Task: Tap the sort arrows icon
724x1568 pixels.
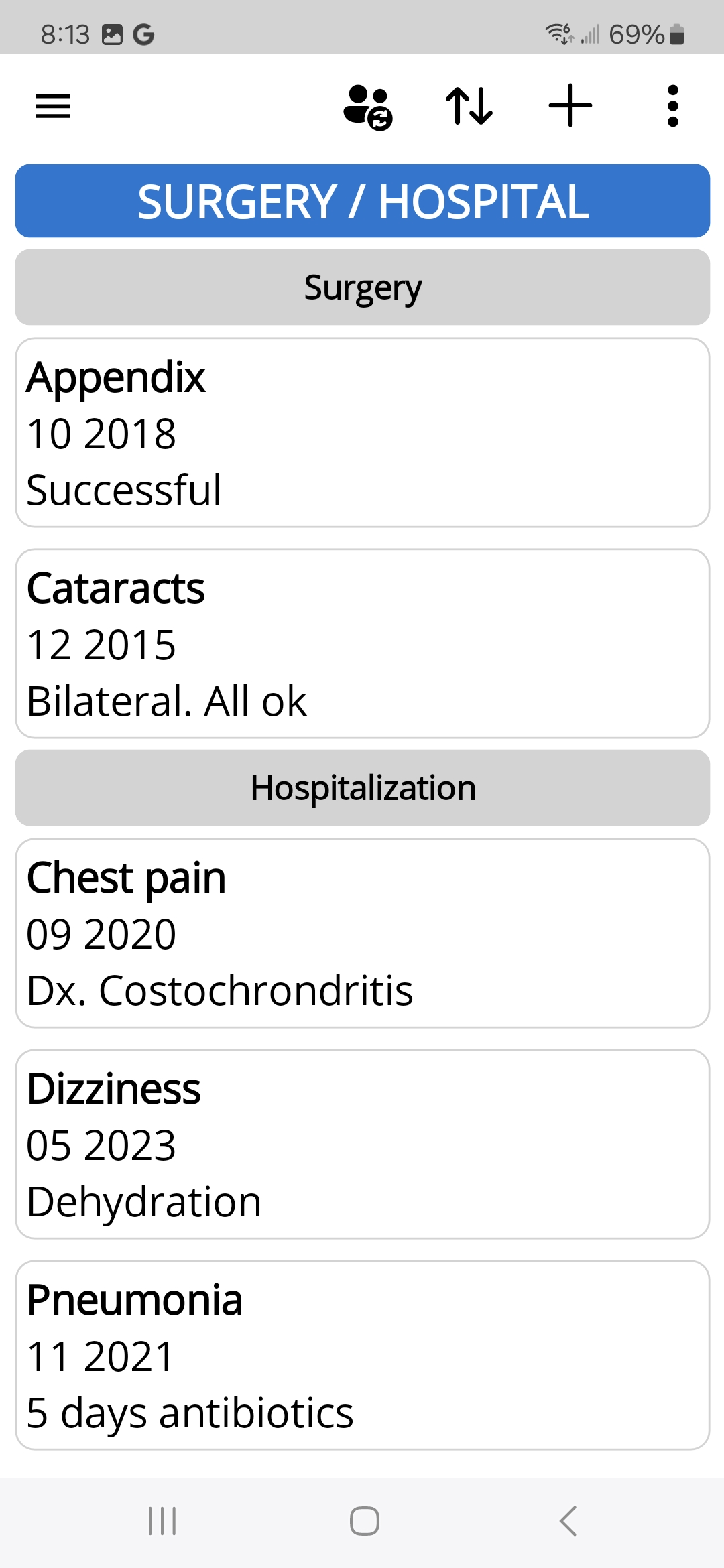Action: coord(469,106)
